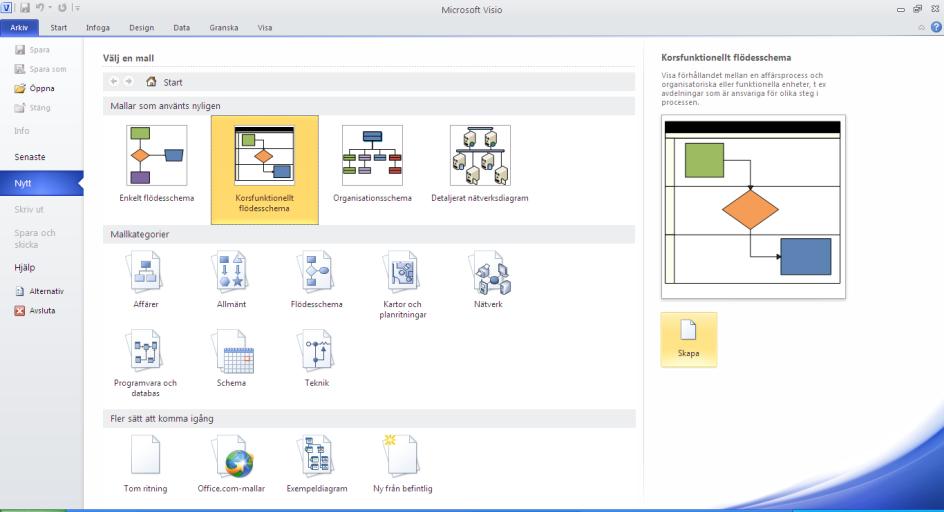The width and height of the screenshot is (944, 512).
Task: Select the Enkelt flödesschema template
Action: pos(157,164)
